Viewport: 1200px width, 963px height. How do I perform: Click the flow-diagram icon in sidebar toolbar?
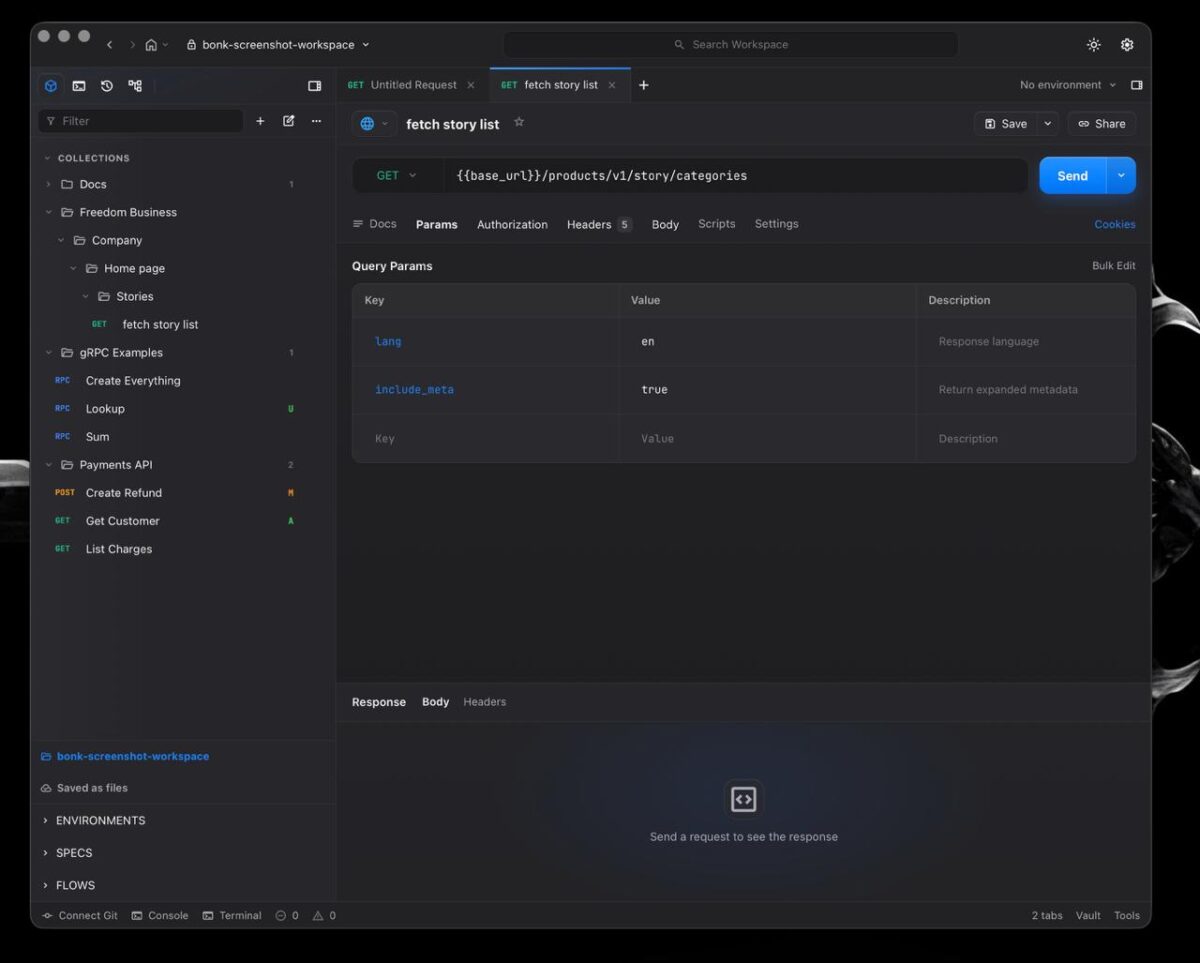click(x=135, y=86)
